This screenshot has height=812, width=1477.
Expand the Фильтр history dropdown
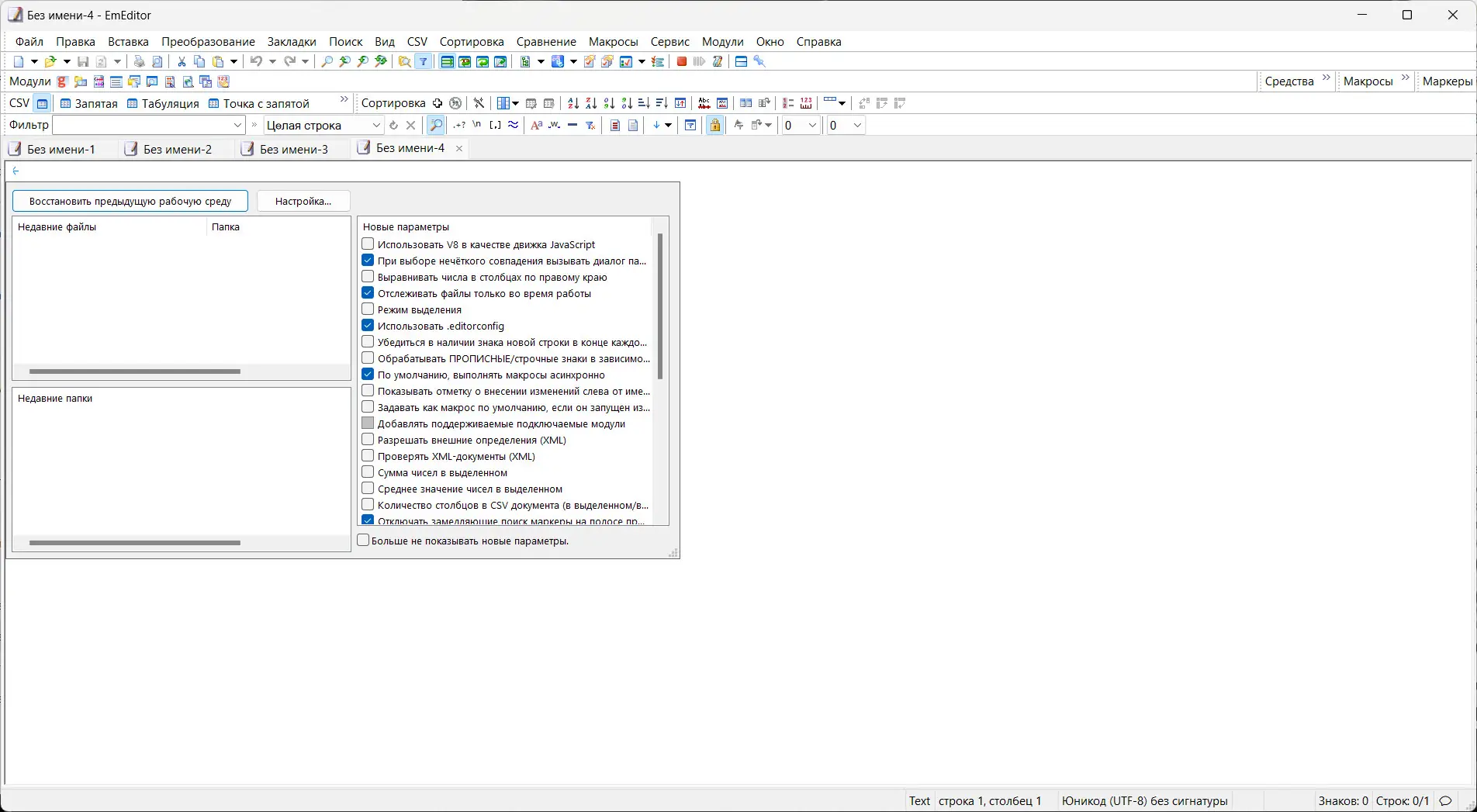click(x=237, y=124)
